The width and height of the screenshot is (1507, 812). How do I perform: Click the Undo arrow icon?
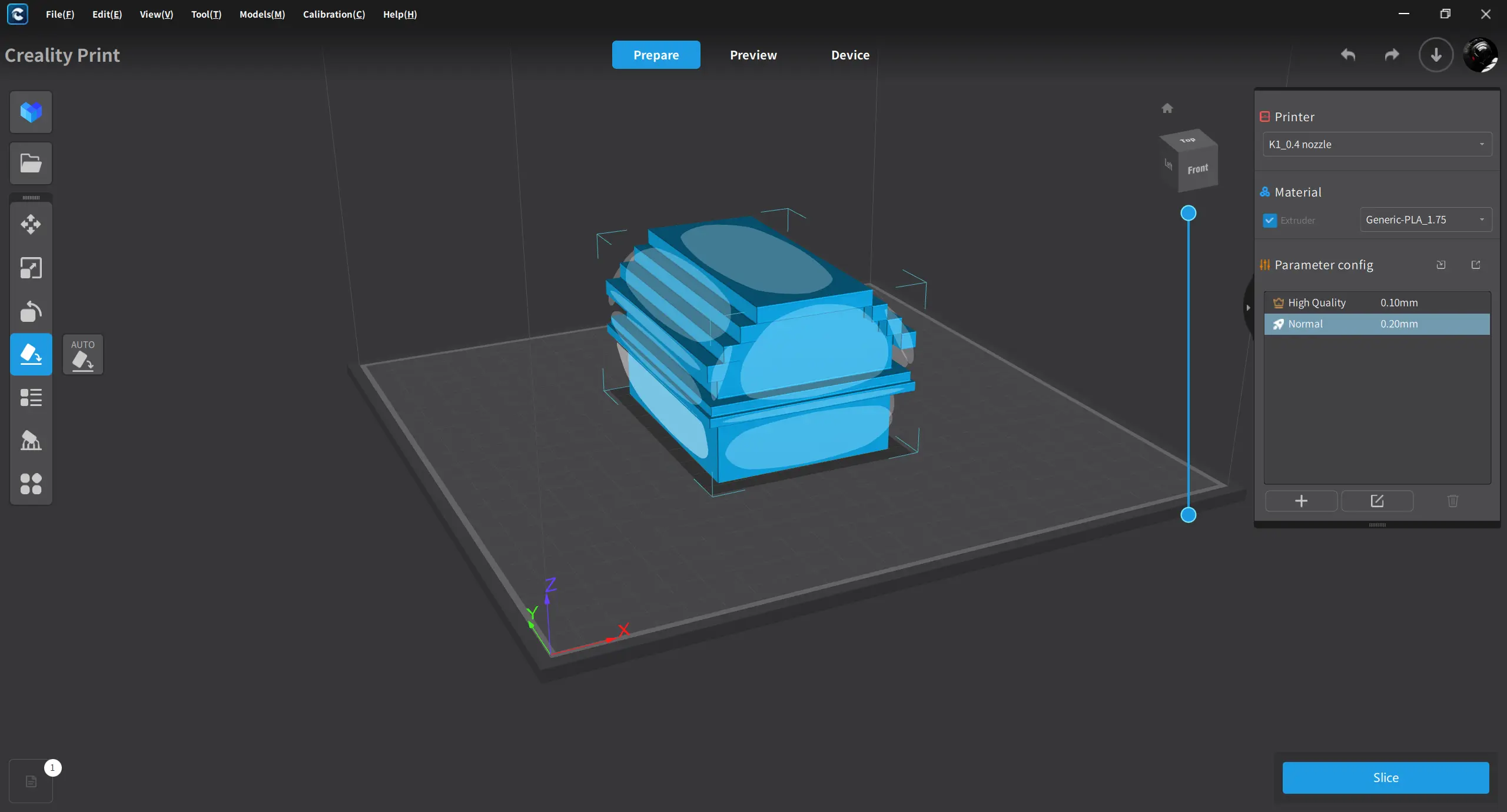(x=1348, y=55)
